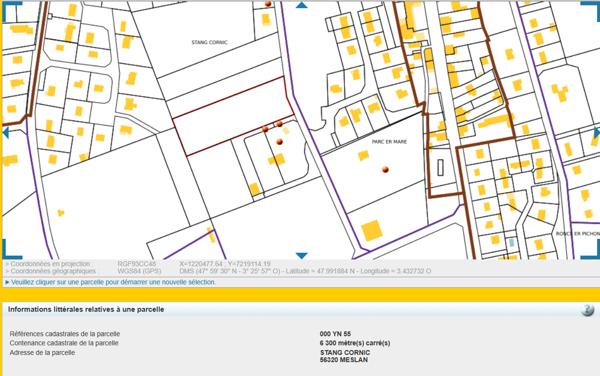This screenshot has height=376, width=600.
Task: Click the small blue building on map
Action: point(511,242)
